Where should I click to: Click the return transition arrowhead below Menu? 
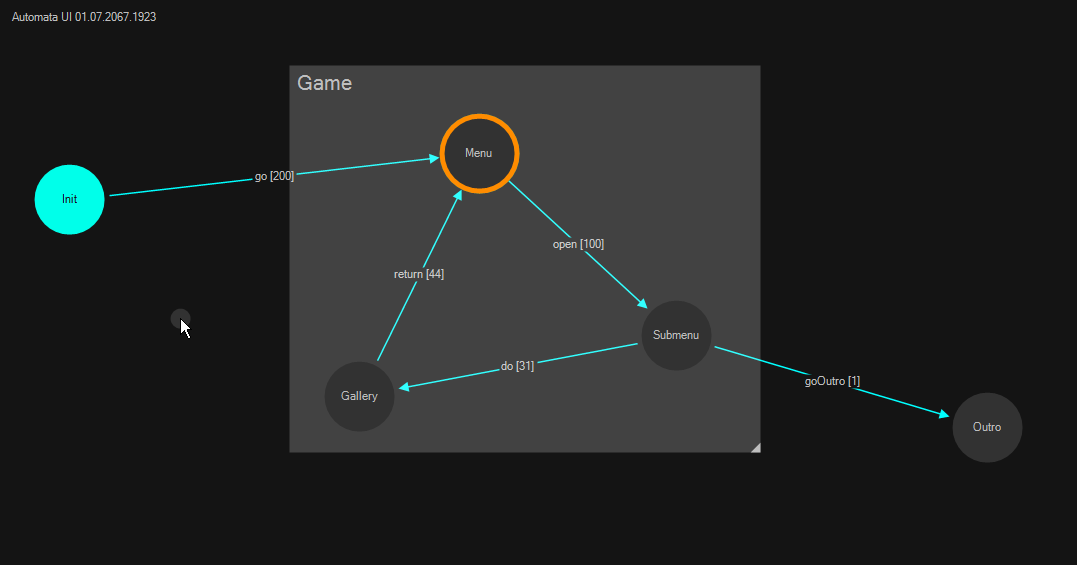pos(458,197)
